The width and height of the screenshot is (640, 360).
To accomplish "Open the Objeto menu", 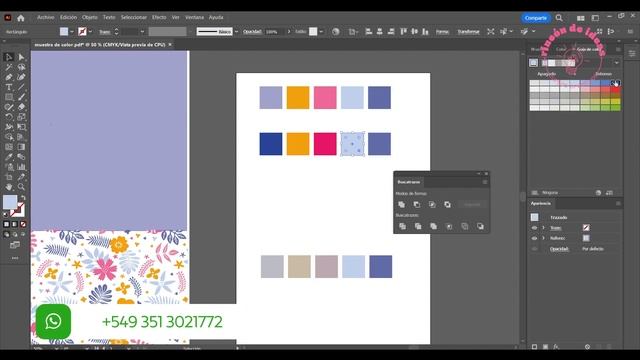I will click(x=90, y=18).
